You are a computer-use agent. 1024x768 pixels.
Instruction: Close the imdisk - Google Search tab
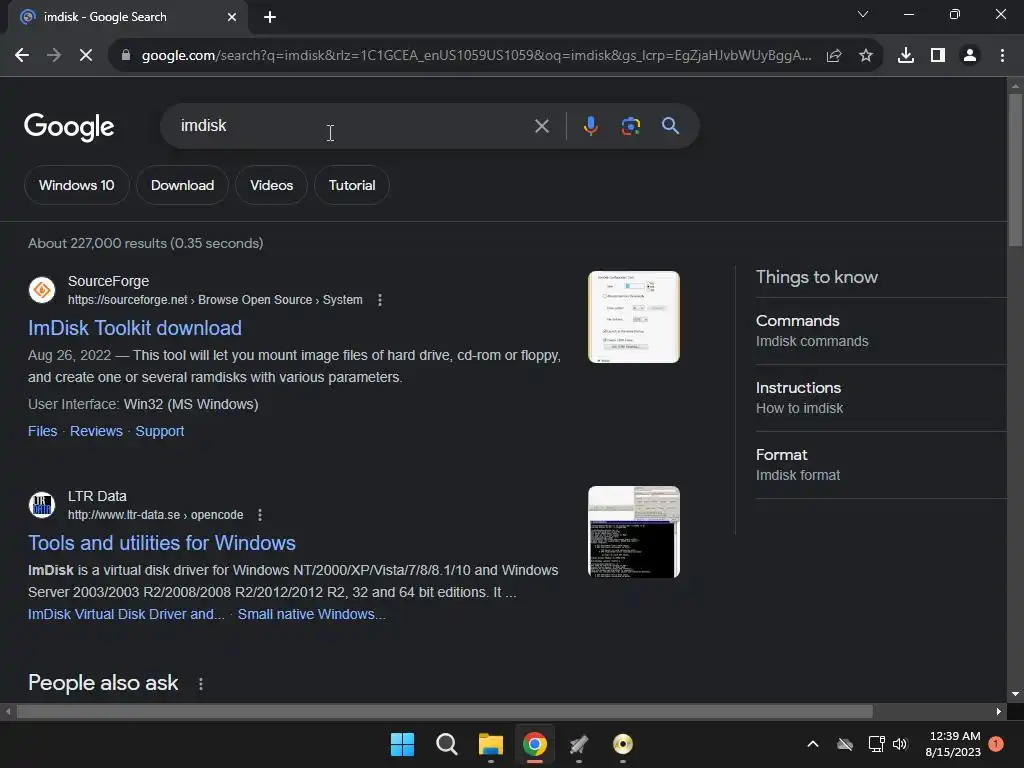click(x=232, y=17)
